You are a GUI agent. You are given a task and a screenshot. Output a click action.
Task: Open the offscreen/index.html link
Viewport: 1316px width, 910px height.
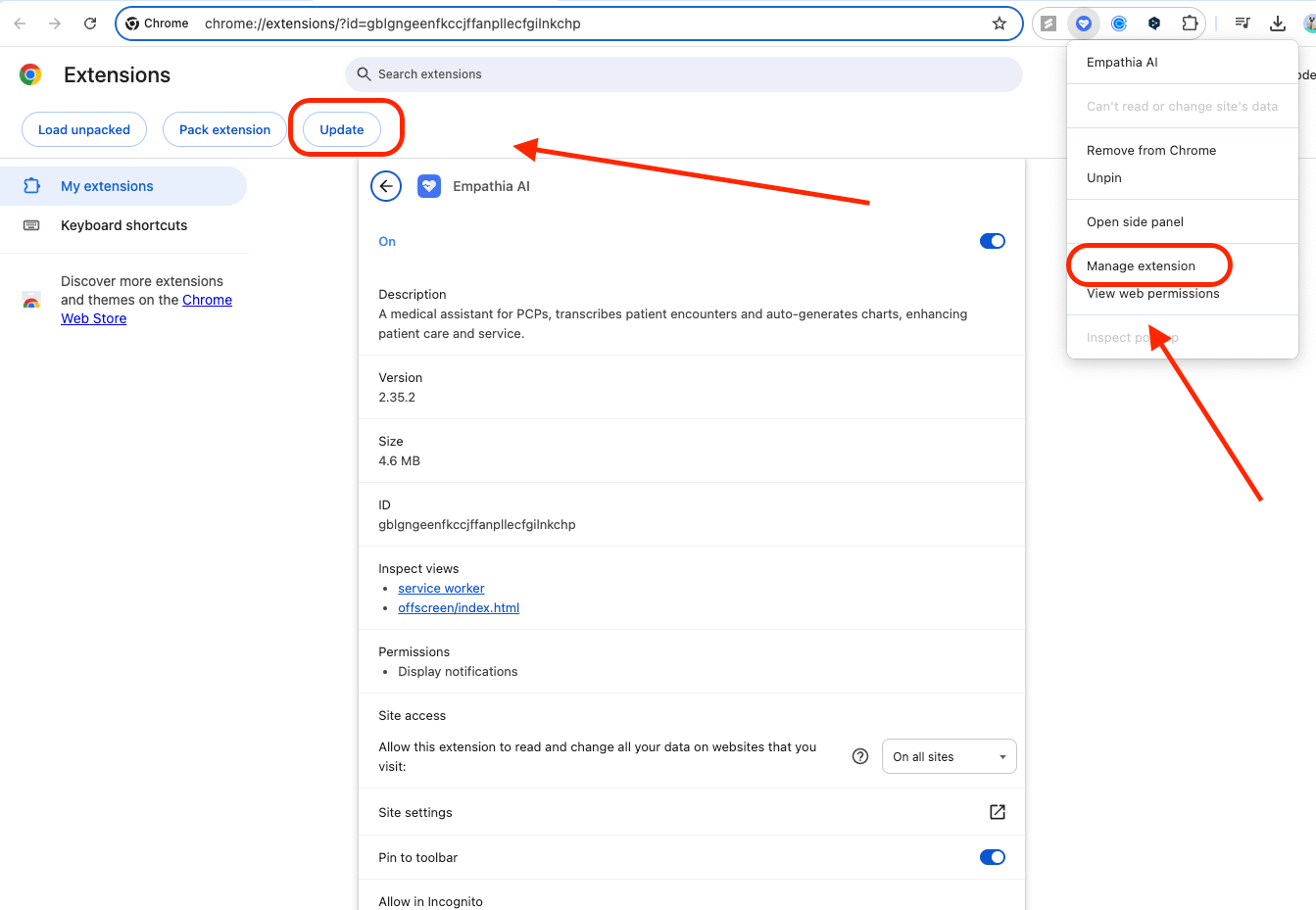tap(459, 607)
